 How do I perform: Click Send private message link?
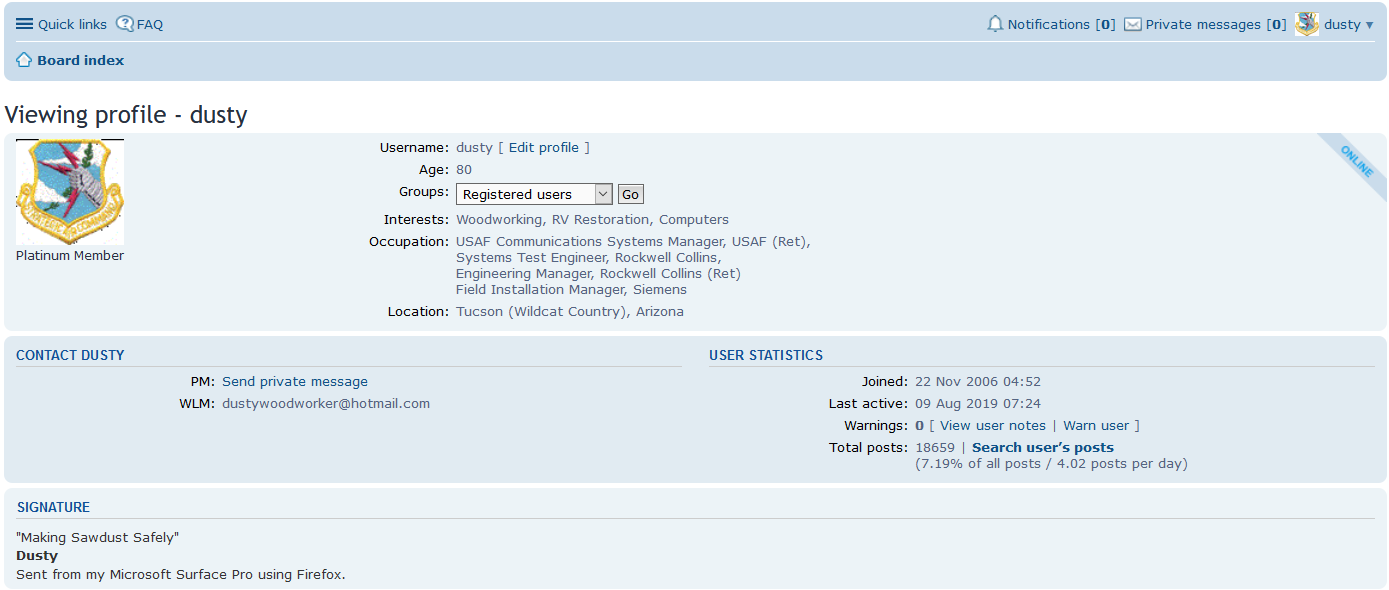pos(295,381)
